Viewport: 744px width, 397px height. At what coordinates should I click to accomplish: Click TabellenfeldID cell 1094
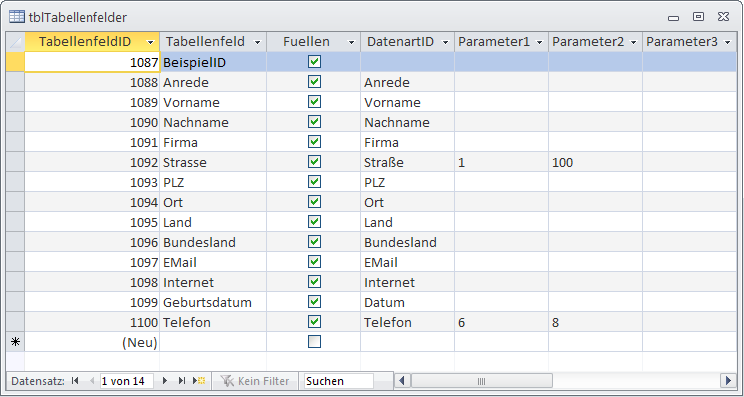tap(92, 202)
